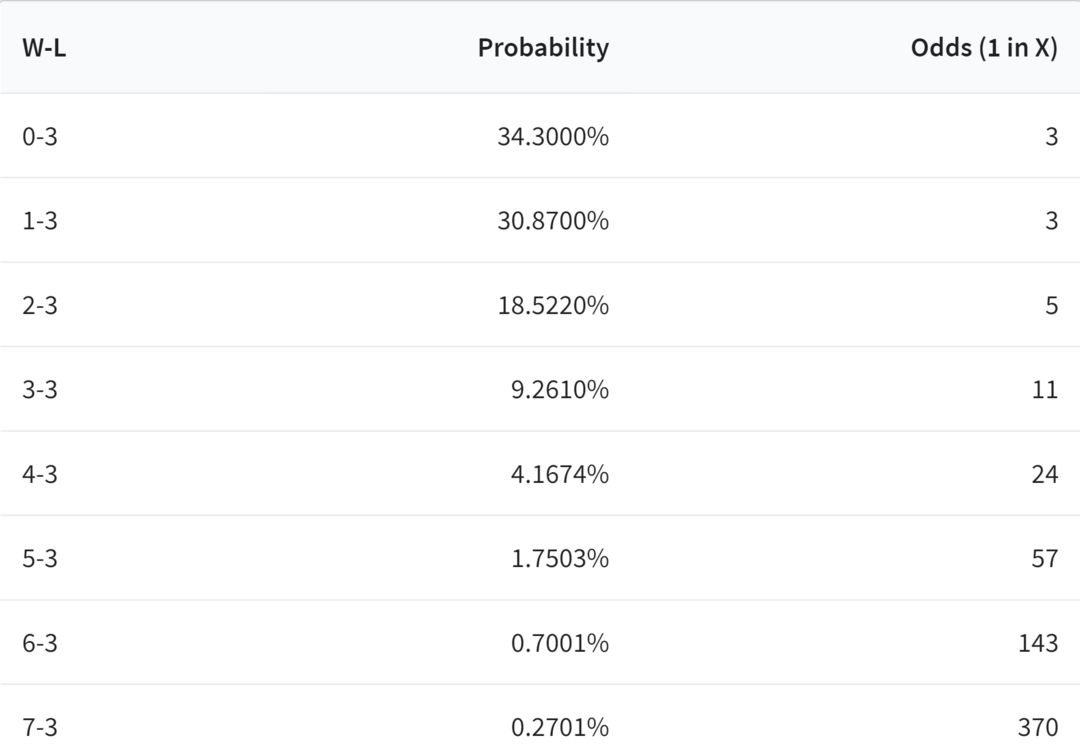Click the Odds (1 in X) header
1080x754 pixels.
(984, 48)
